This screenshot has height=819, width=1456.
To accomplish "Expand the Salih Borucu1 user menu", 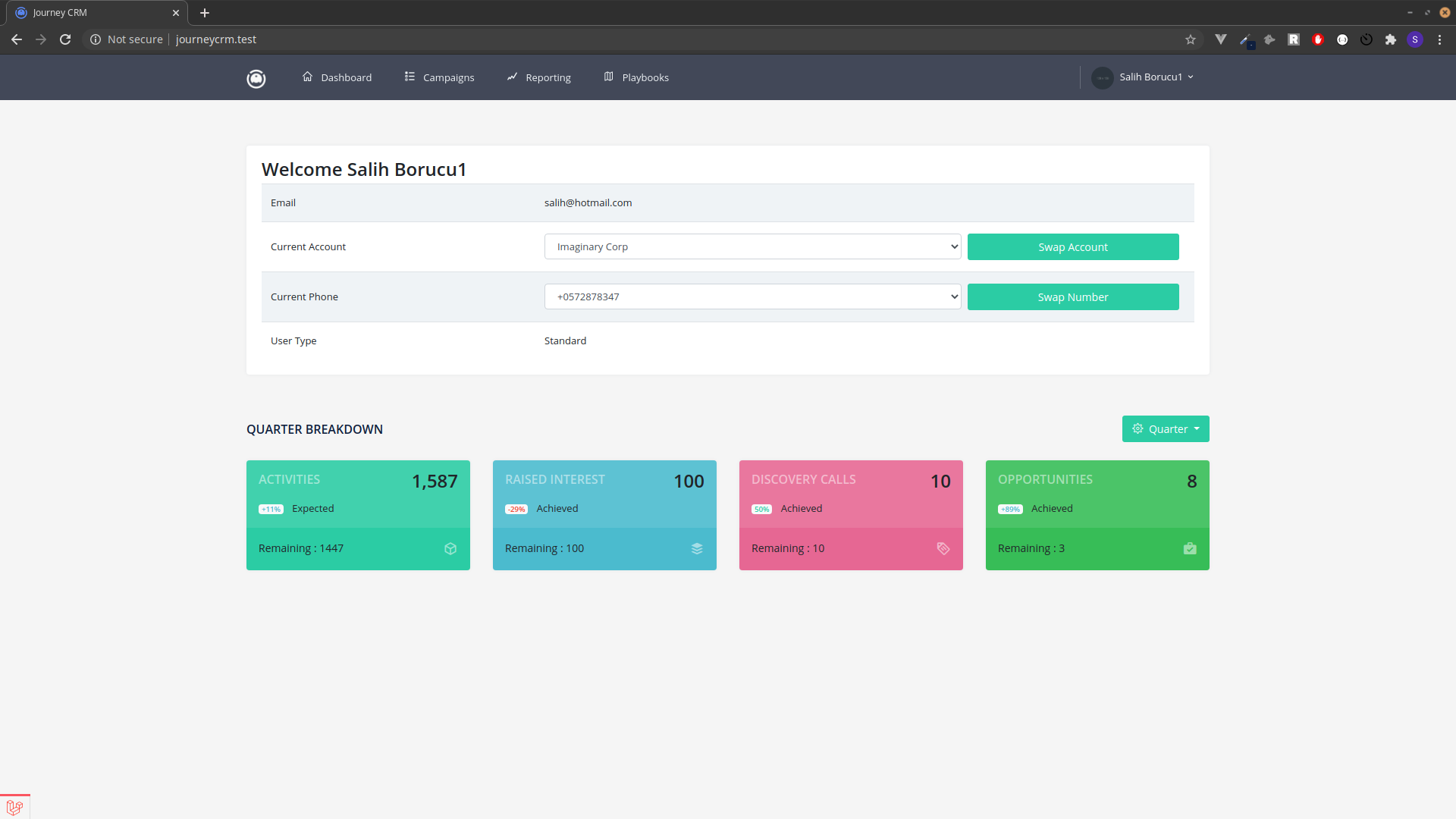I will [x=1156, y=77].
